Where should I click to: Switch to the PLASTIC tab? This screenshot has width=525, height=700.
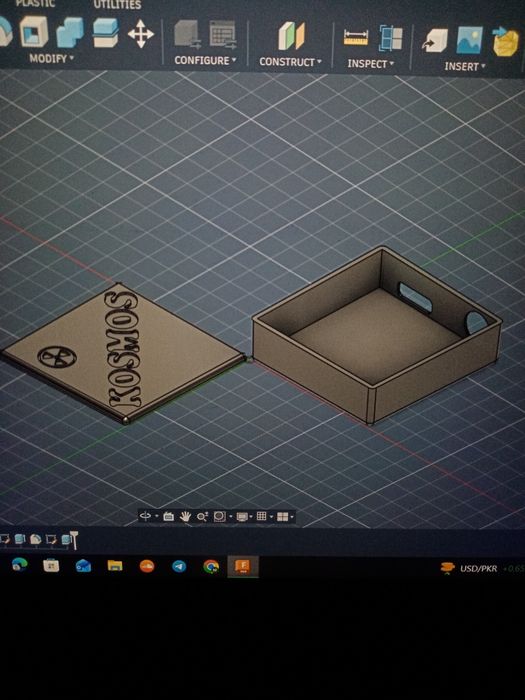click(35, 4)
